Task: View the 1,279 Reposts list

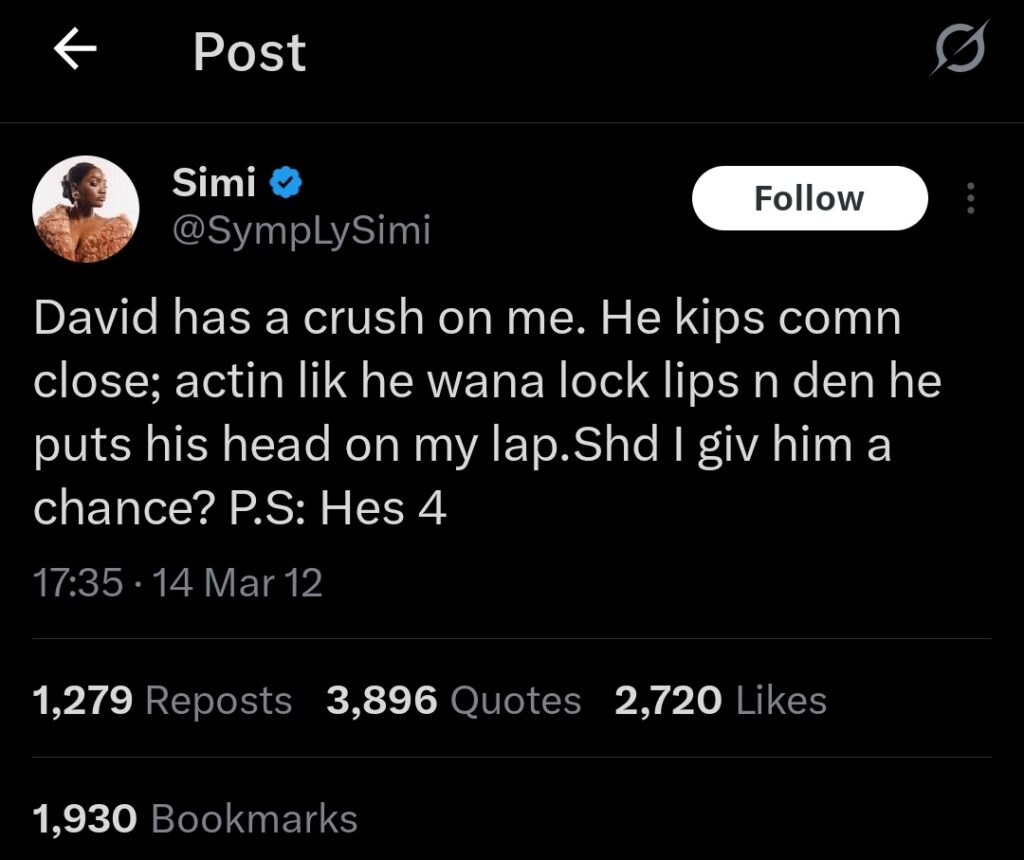Action: (162, 700)
